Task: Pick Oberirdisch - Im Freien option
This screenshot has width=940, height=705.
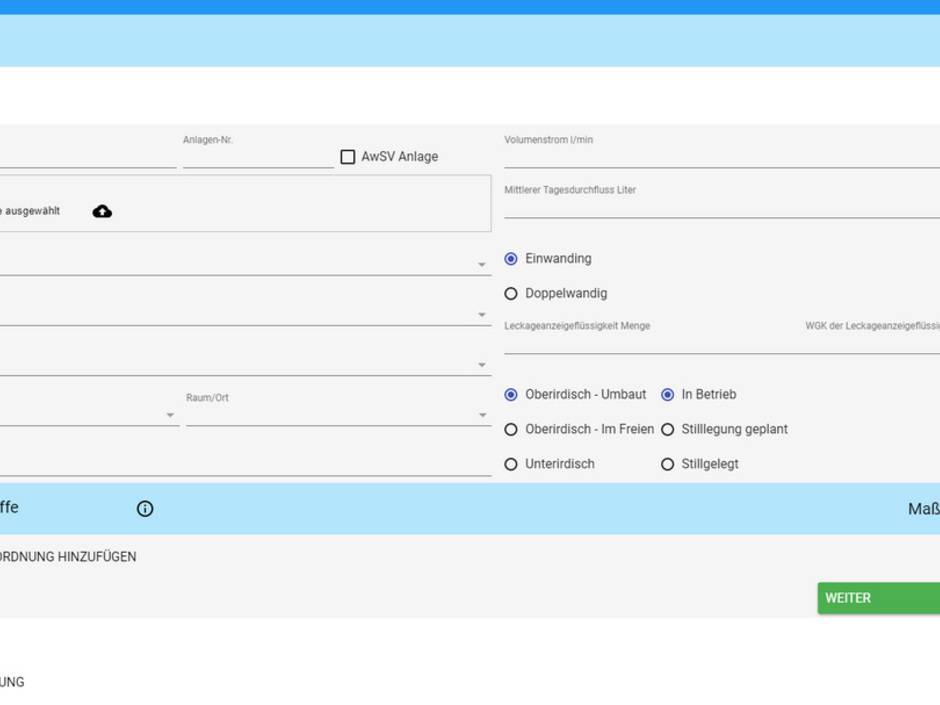Action: pyautogui.click(x=511, y=430)
